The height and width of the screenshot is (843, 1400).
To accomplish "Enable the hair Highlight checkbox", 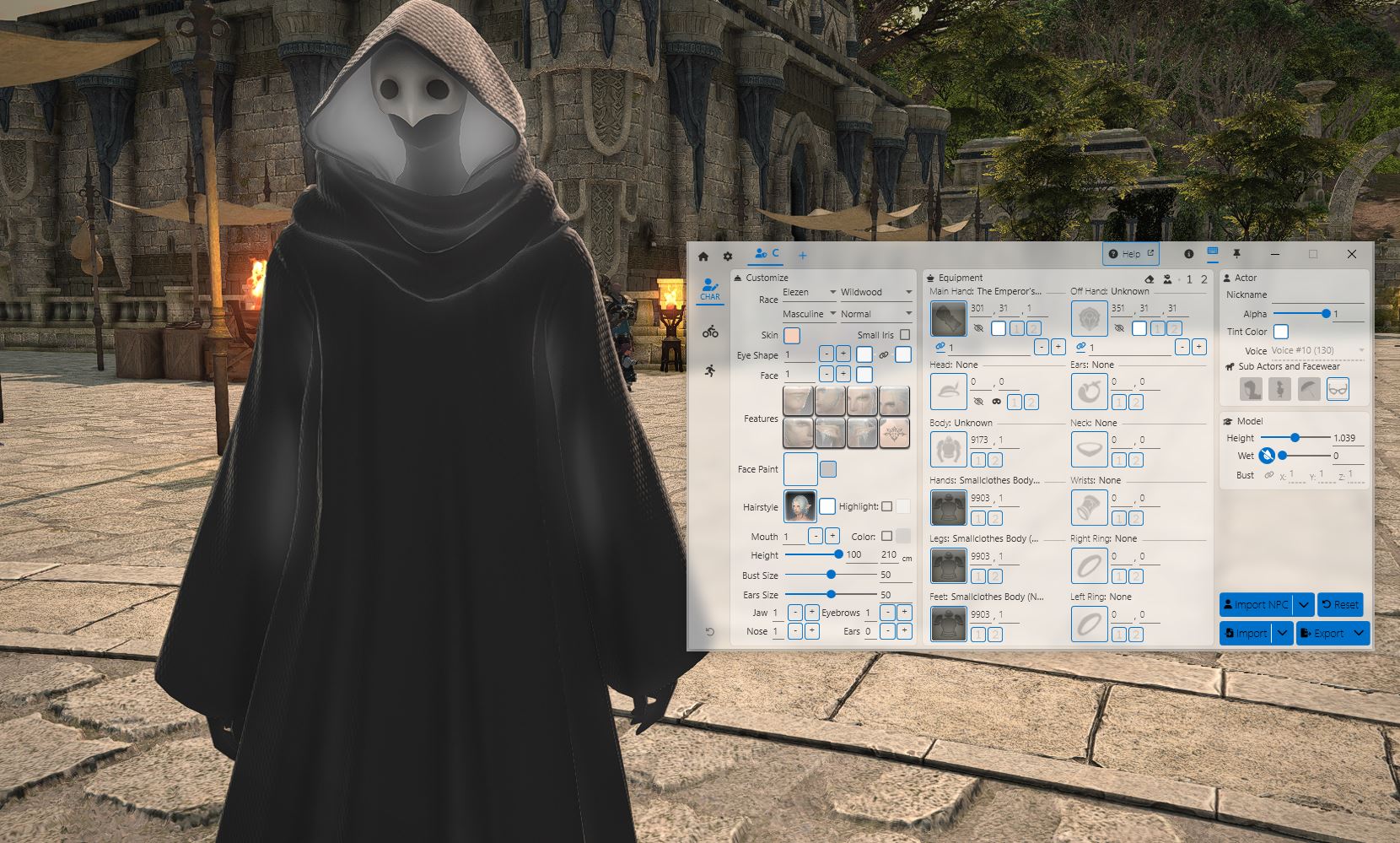I will click(886, 506).
